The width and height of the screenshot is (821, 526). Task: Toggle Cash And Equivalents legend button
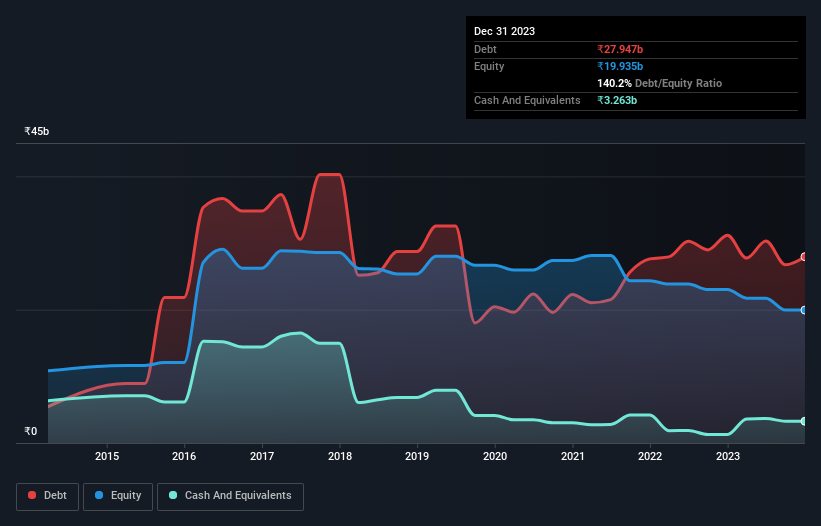(230, 496)
